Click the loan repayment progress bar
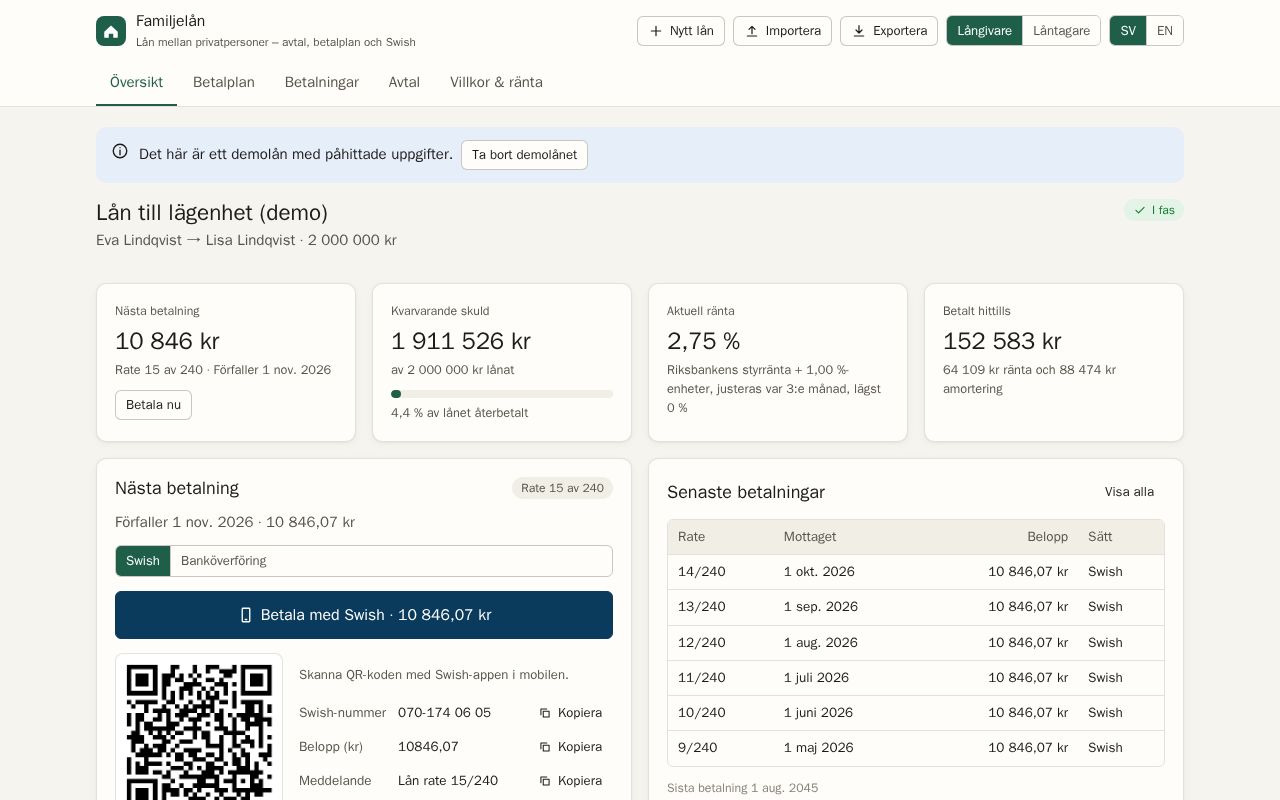This screenshot has width=1280, height=800. click(x=502, y=394)
